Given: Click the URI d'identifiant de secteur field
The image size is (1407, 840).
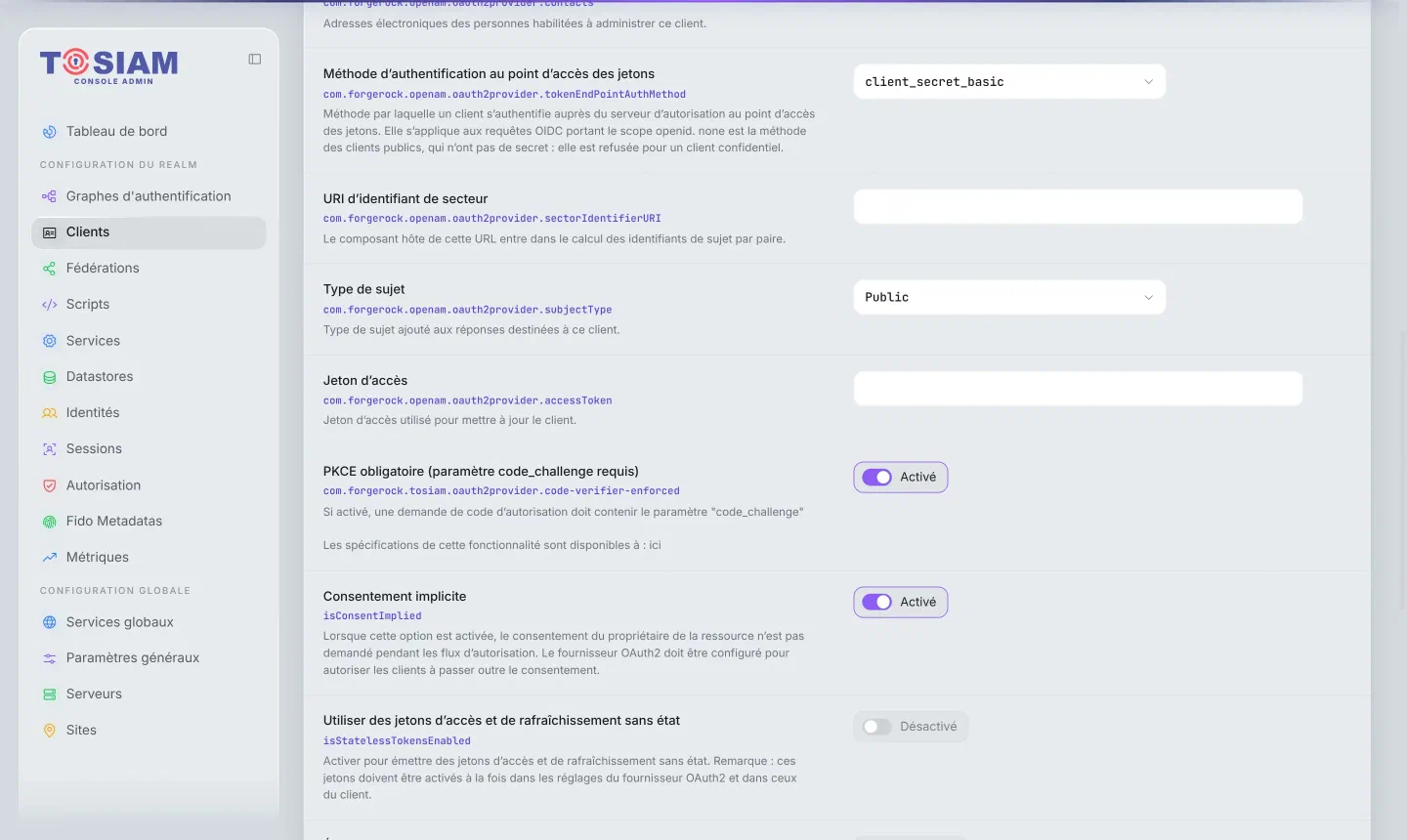Looking at the screenshot, I should [x=1078, y=206].
